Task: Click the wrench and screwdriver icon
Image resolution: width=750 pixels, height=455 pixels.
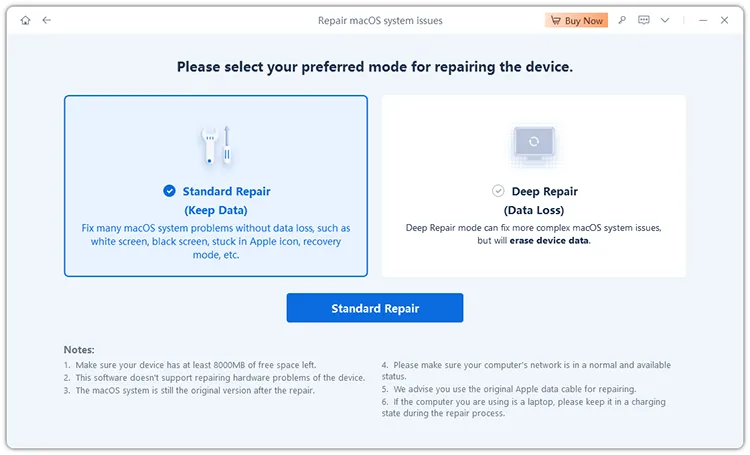Action: pos(216,146)
